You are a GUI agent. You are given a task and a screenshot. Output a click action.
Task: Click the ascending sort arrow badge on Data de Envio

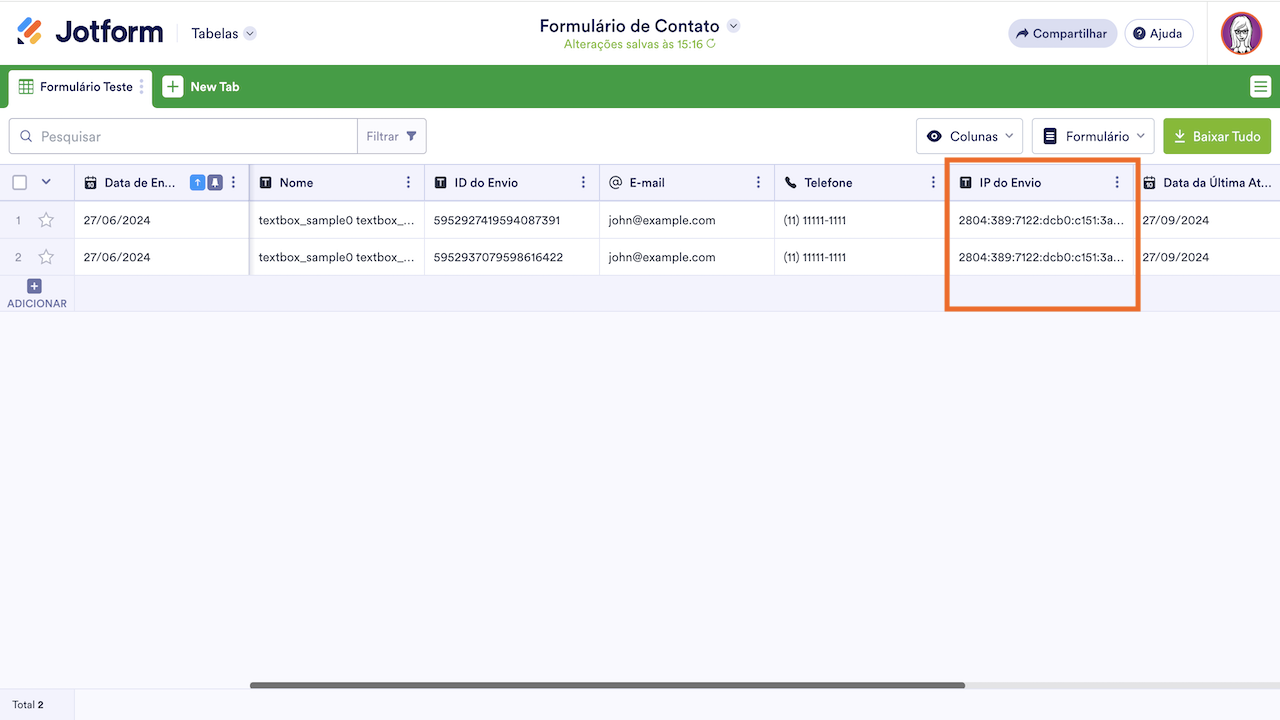(x=198, y=182)
